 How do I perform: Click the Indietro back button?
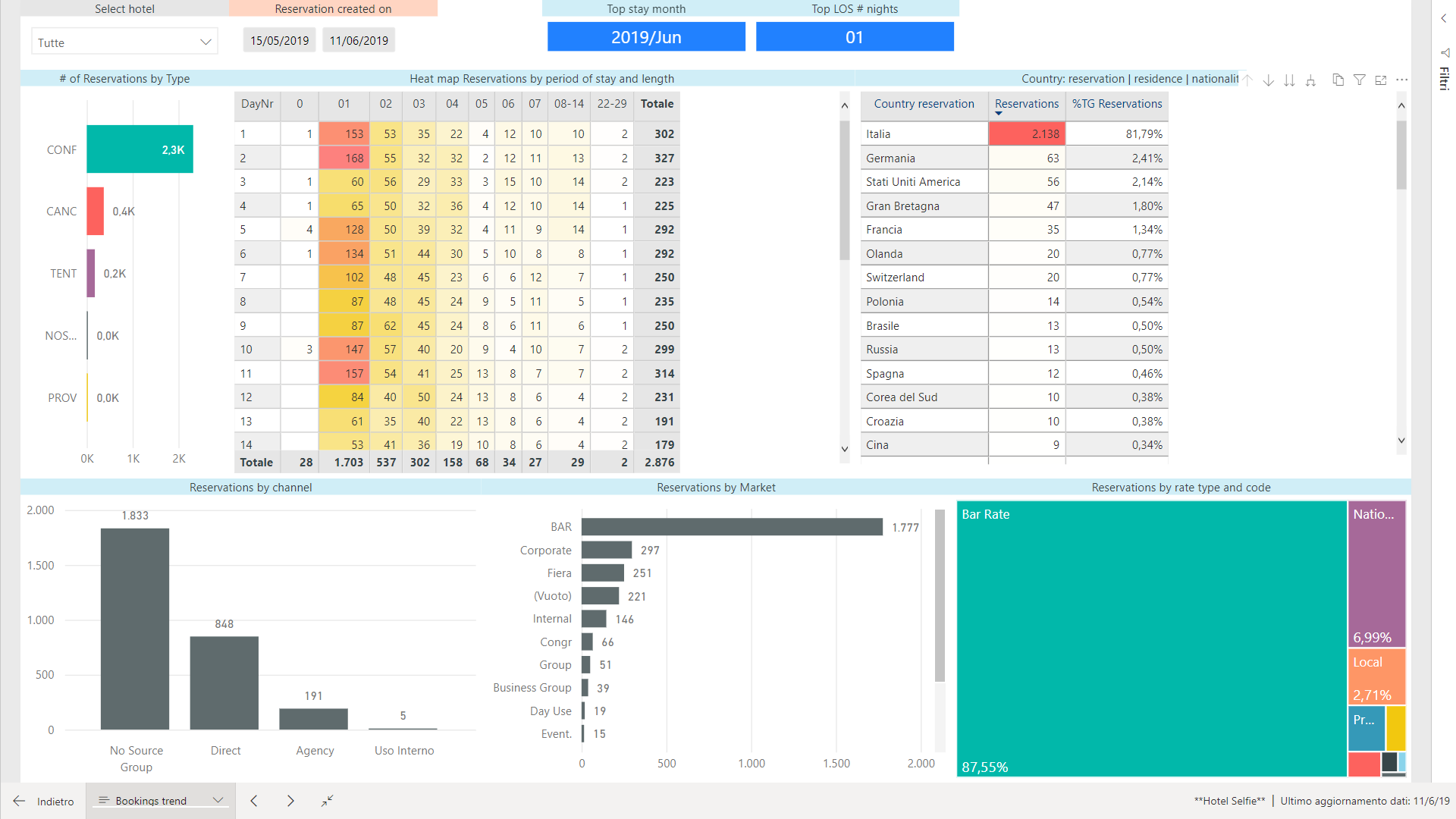tap(44, 801)
